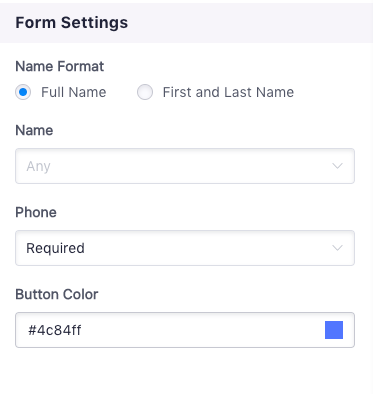Click the Form Settings panel header
373x394 pixels.
pos(186,23)
